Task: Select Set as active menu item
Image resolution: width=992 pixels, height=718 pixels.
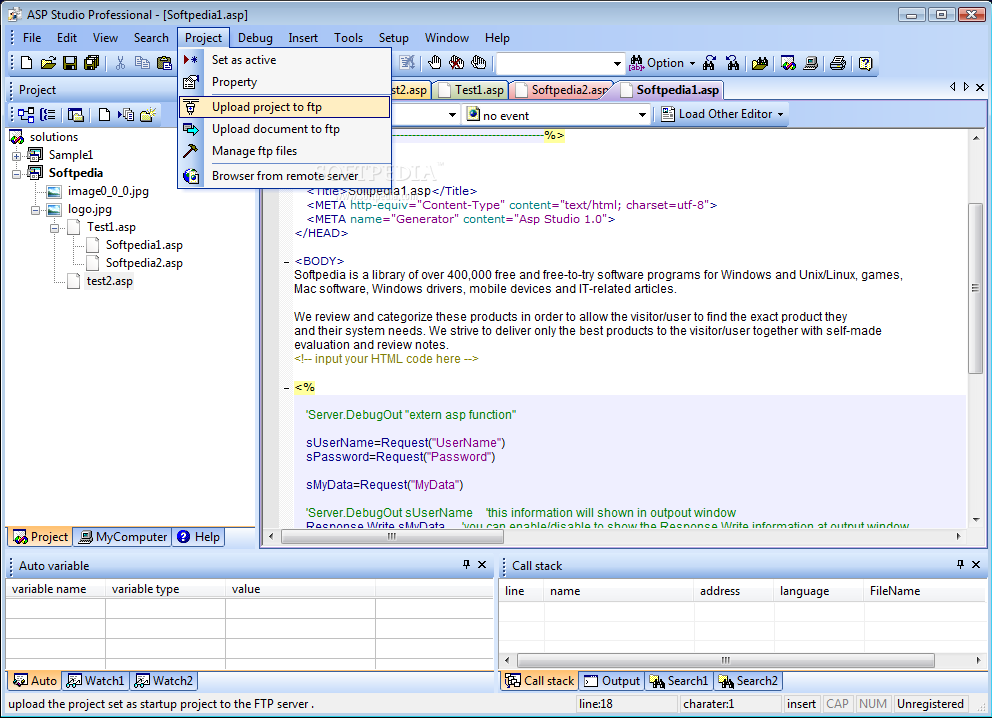Action: point(284,60)
